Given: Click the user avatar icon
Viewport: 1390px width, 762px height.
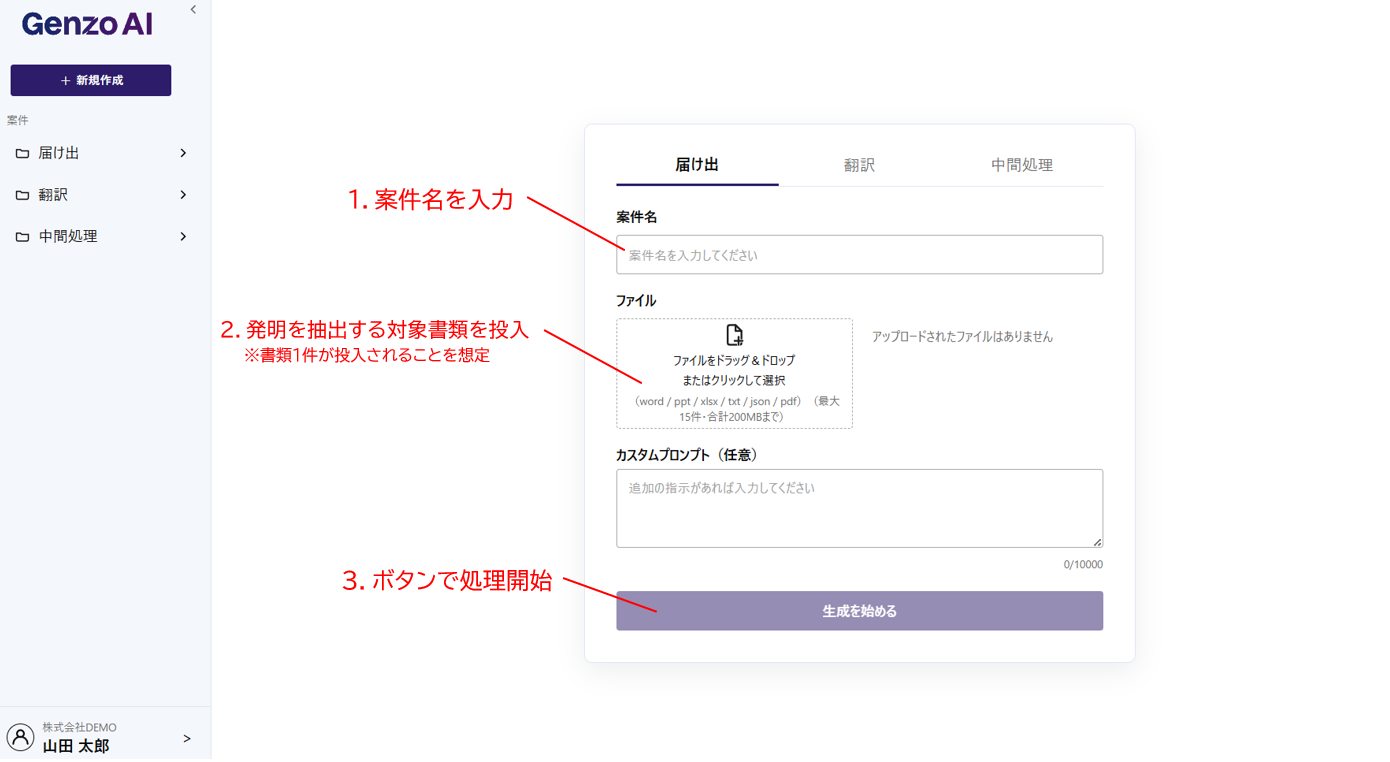Looking at the screenshot, I should (20, 738).
